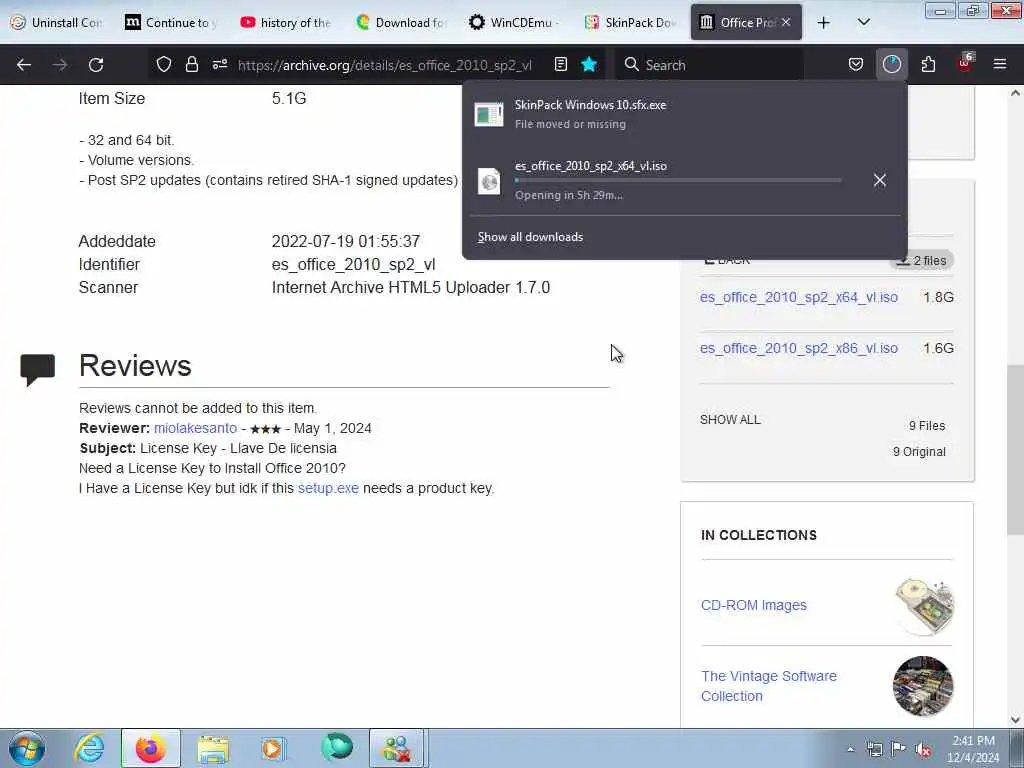Click the blue bookmark star
The image size is (1024, 768).
click(x=589, y=64)
